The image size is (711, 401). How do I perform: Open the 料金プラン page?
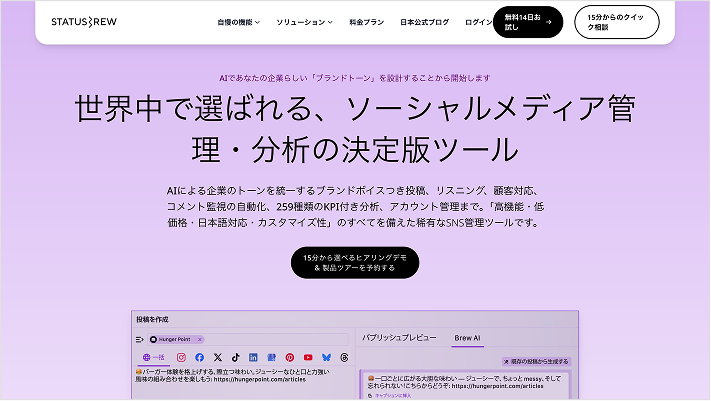(x=366, y=22)
